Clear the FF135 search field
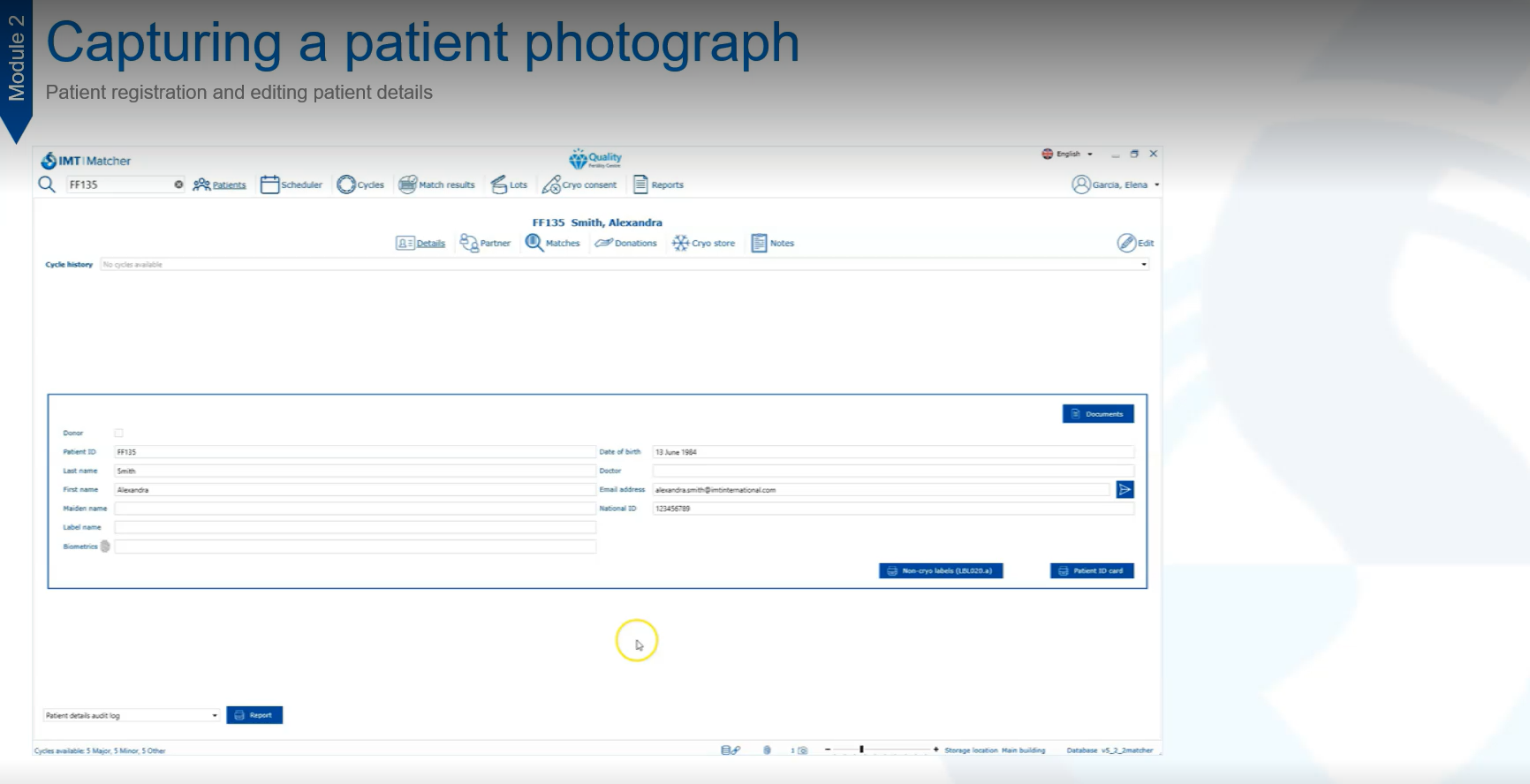The width and height of the screenshot is (1530, 784). [178, 185]
